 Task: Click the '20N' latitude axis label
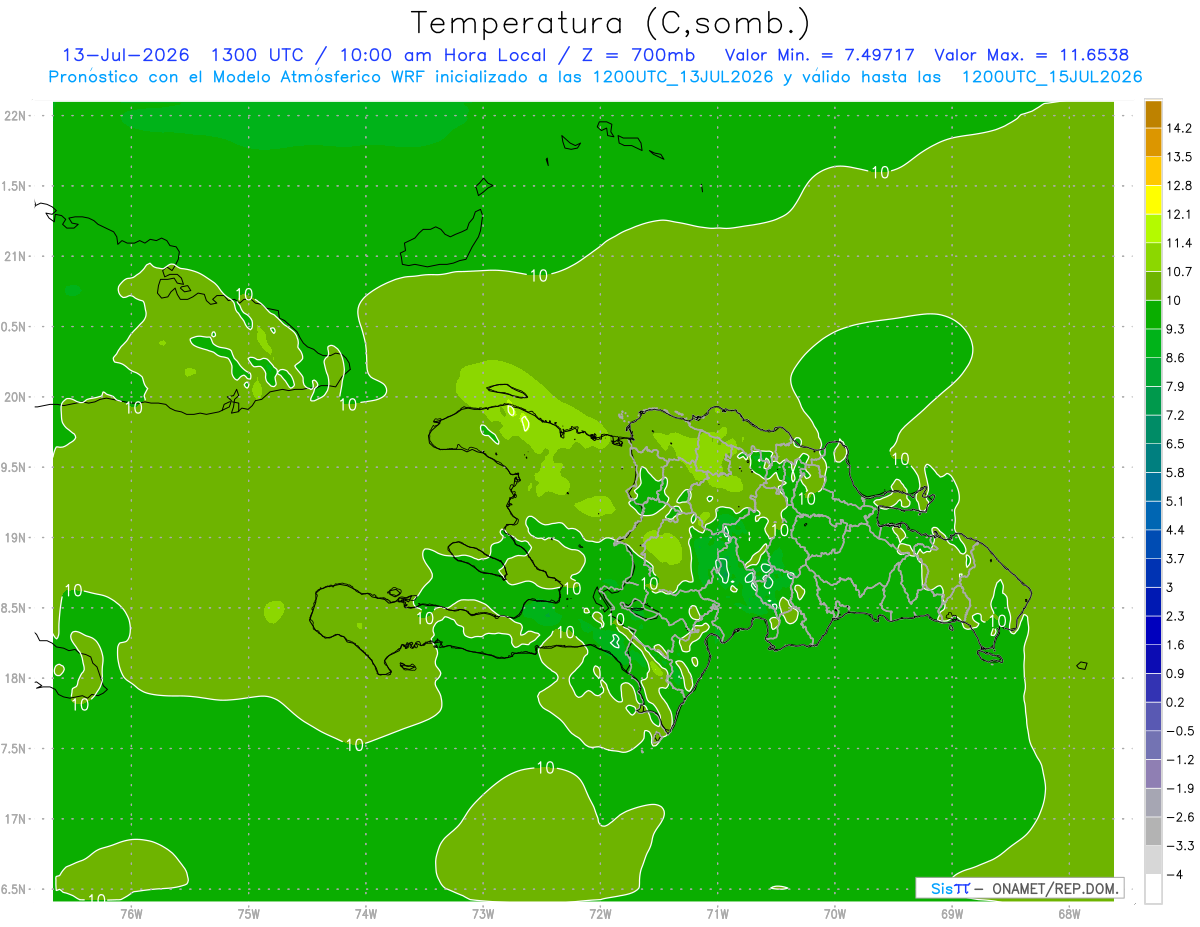point(17,397)
